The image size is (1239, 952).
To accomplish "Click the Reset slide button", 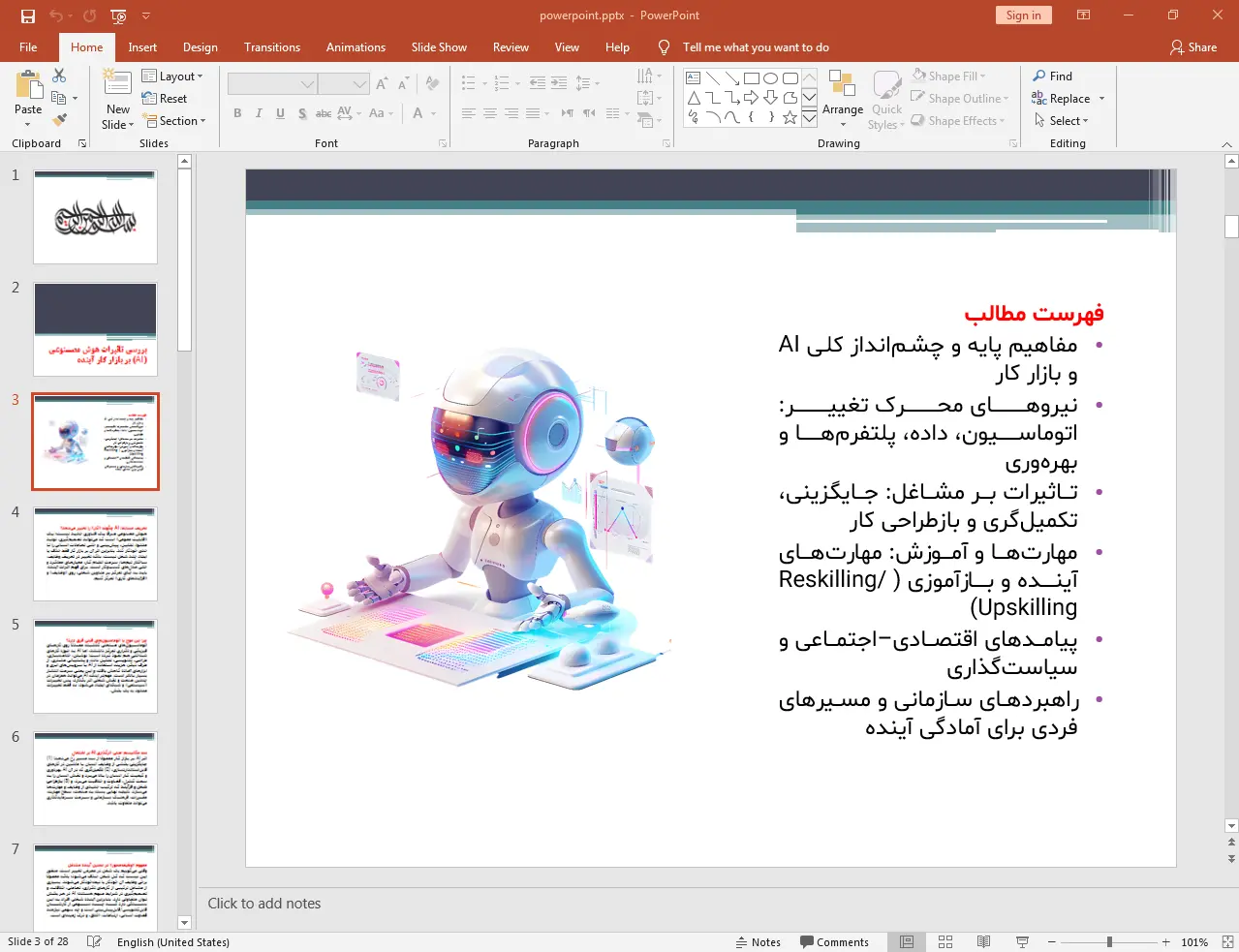I will 165,98.
